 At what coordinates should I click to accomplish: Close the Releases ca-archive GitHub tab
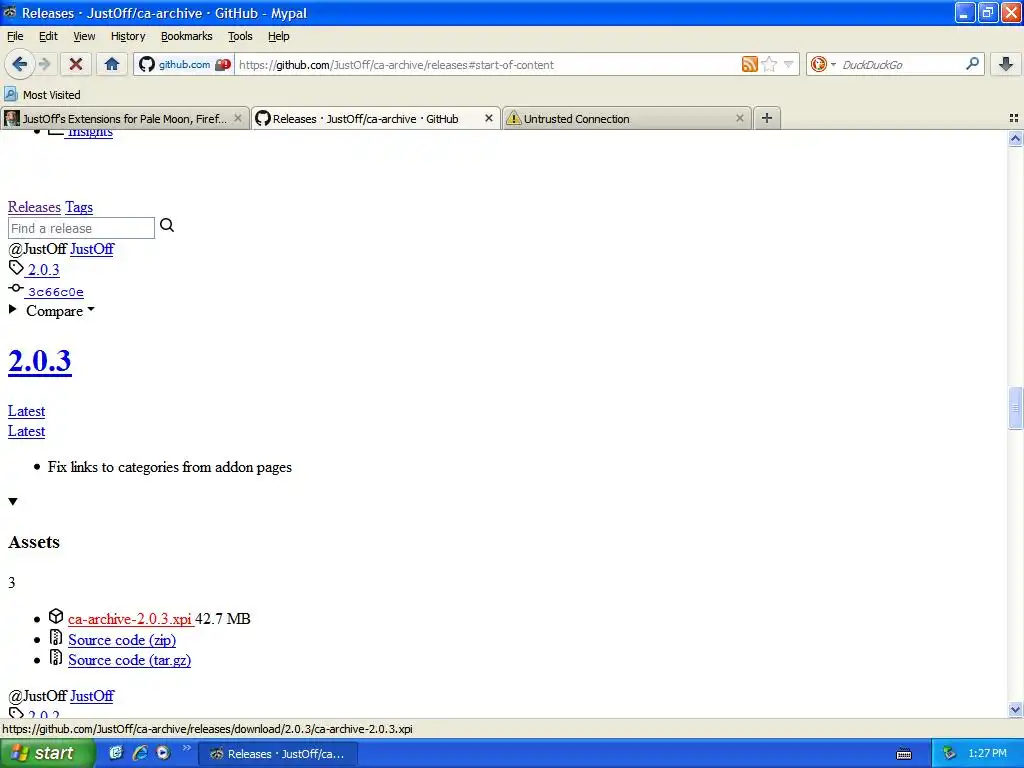coord(488,118)
